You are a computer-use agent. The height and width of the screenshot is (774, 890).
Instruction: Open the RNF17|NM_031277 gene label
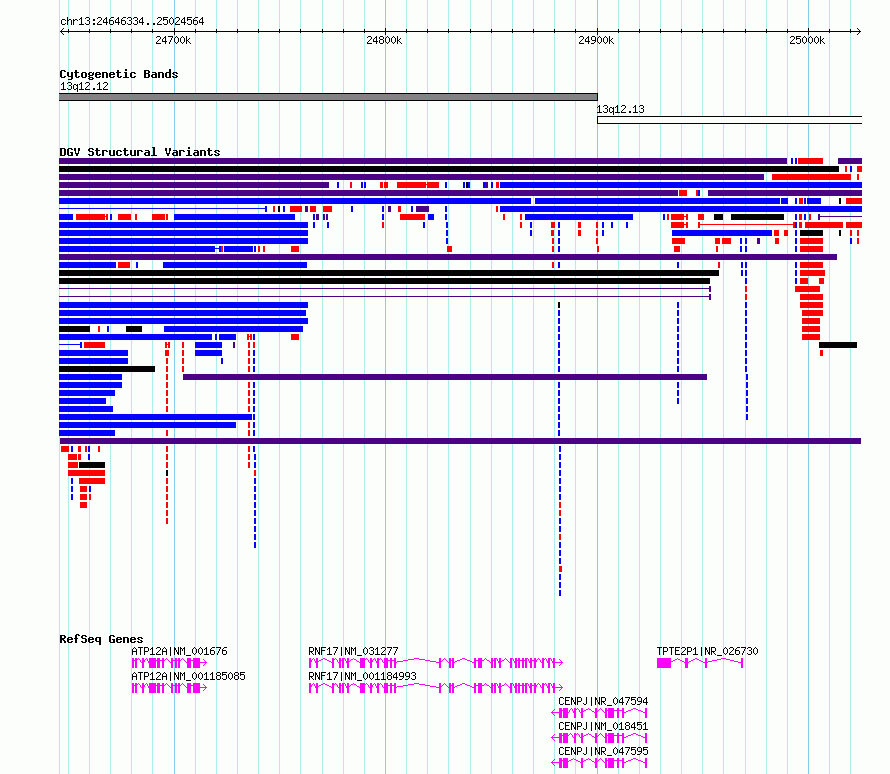[x=353, y=651]
